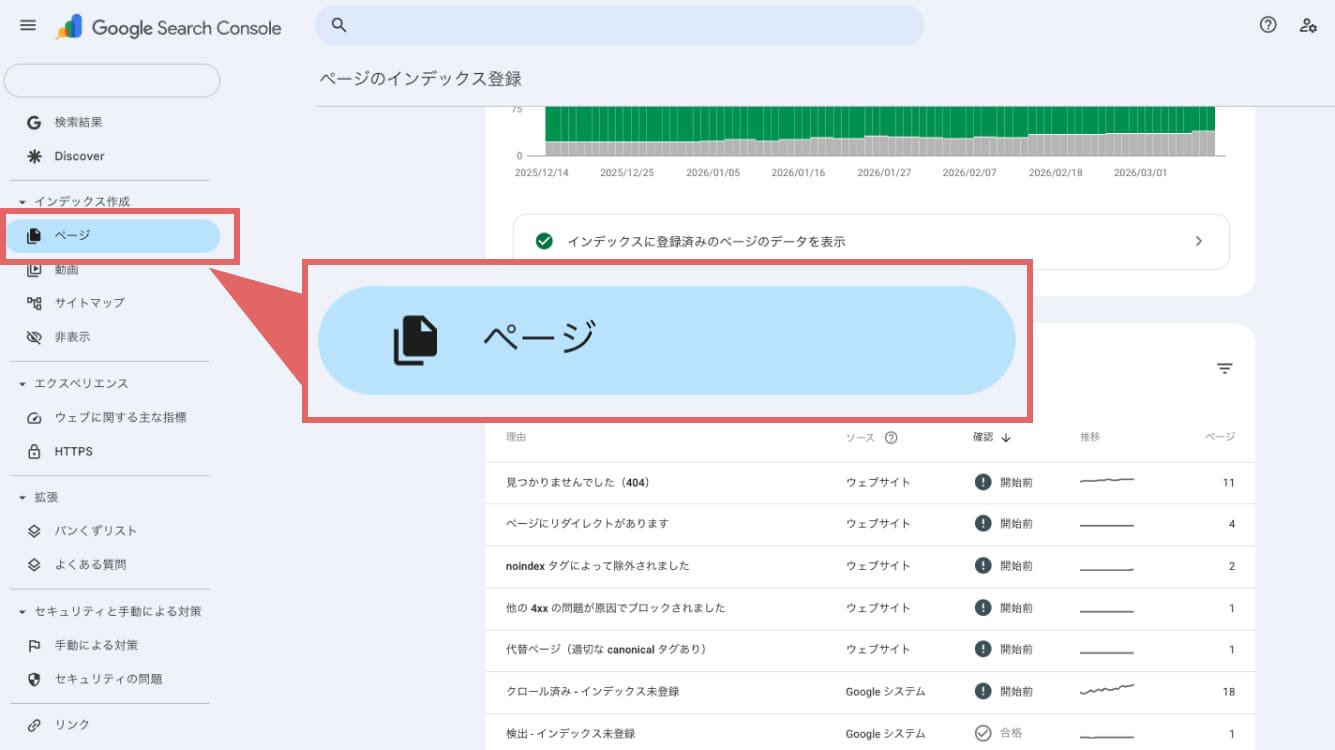Click the リンク chain icon
The width and height of the screenshot is (1335, 750).
36,724
